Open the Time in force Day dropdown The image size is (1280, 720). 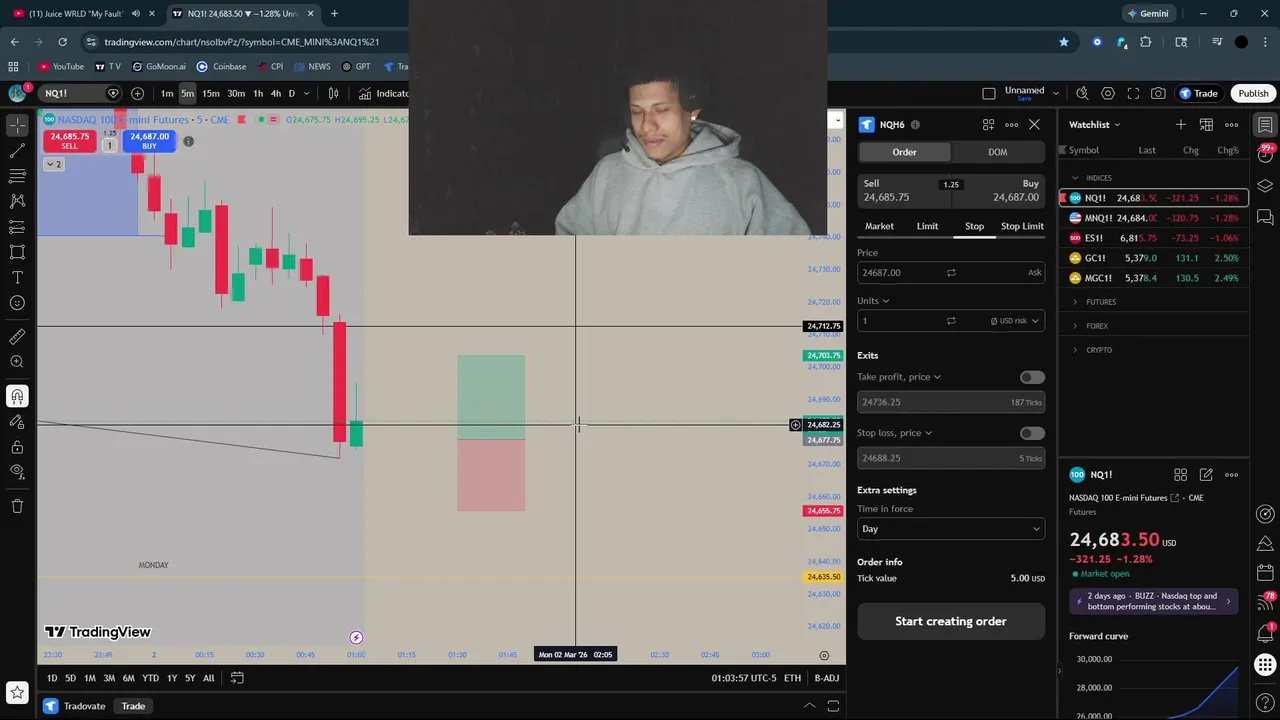[x=950, y=529]
